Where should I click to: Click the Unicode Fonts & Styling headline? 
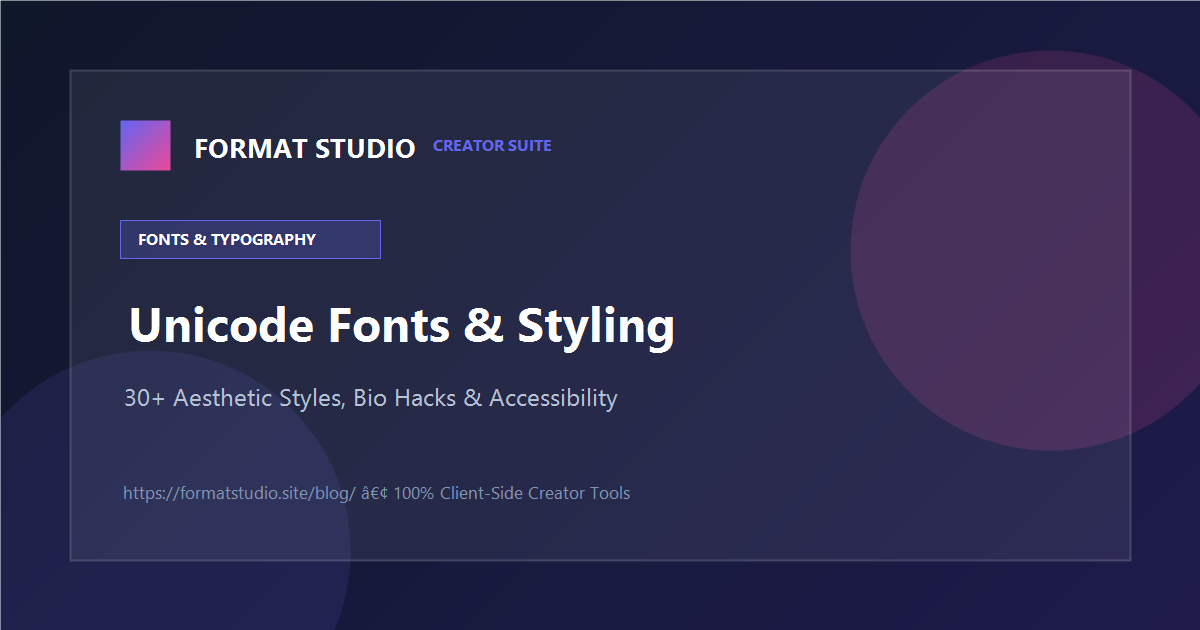click(402, 326)
